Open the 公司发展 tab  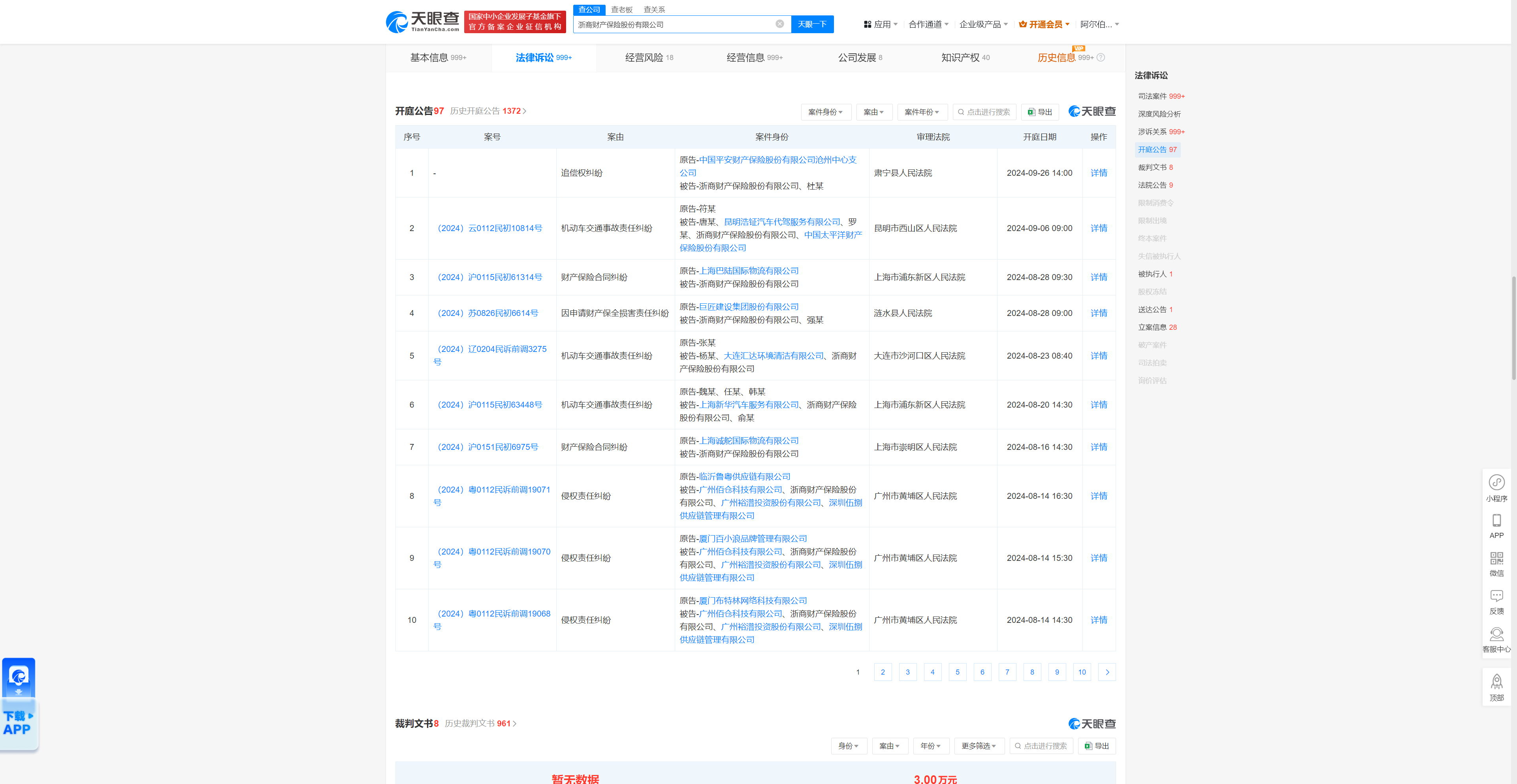(860, 58)
